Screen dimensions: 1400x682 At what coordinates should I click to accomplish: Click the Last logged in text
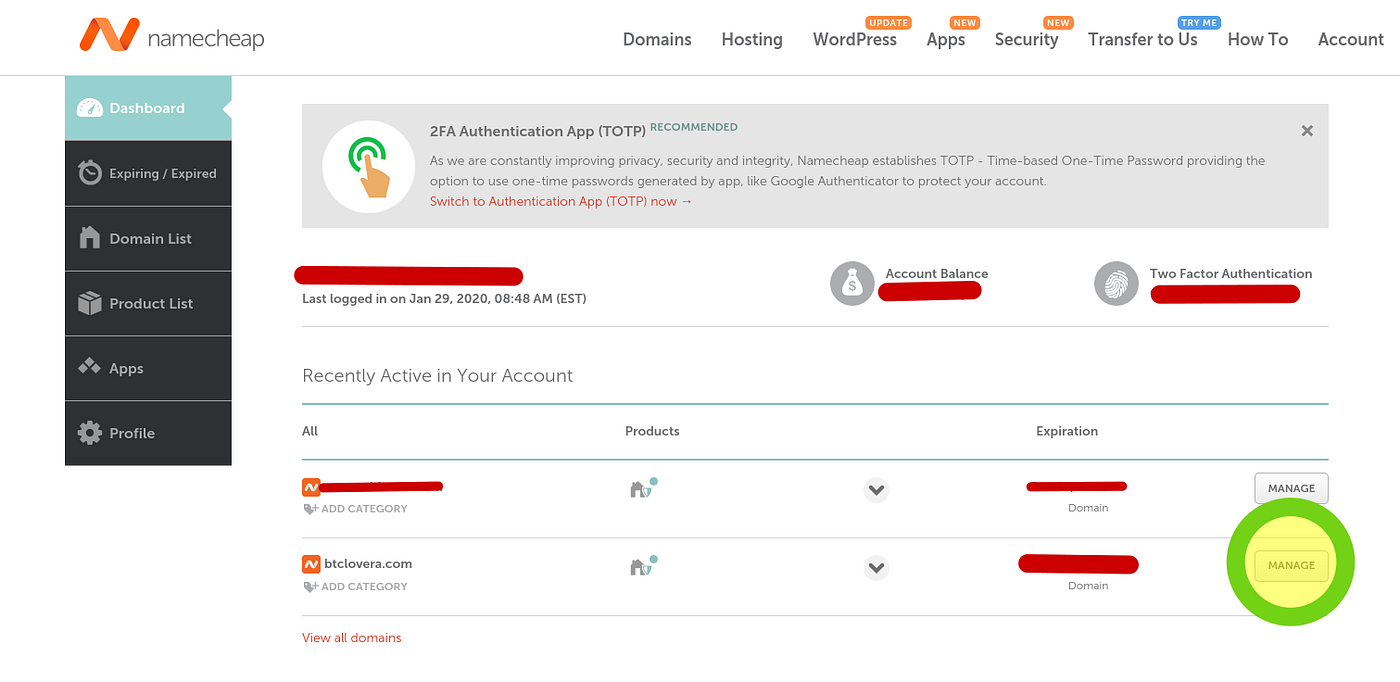point(444,298)
